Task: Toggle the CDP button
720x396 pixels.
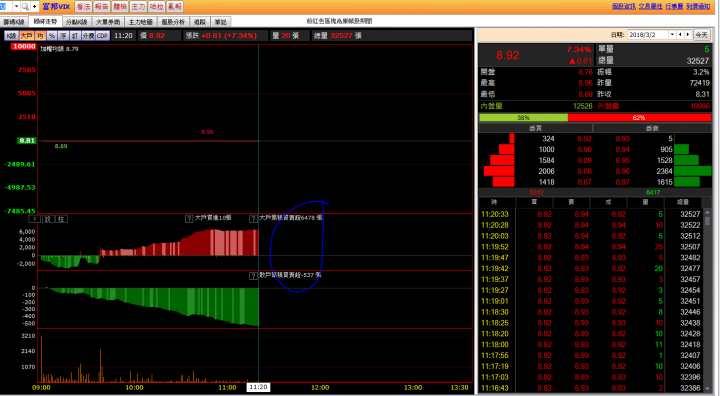Action: point(102,36)
